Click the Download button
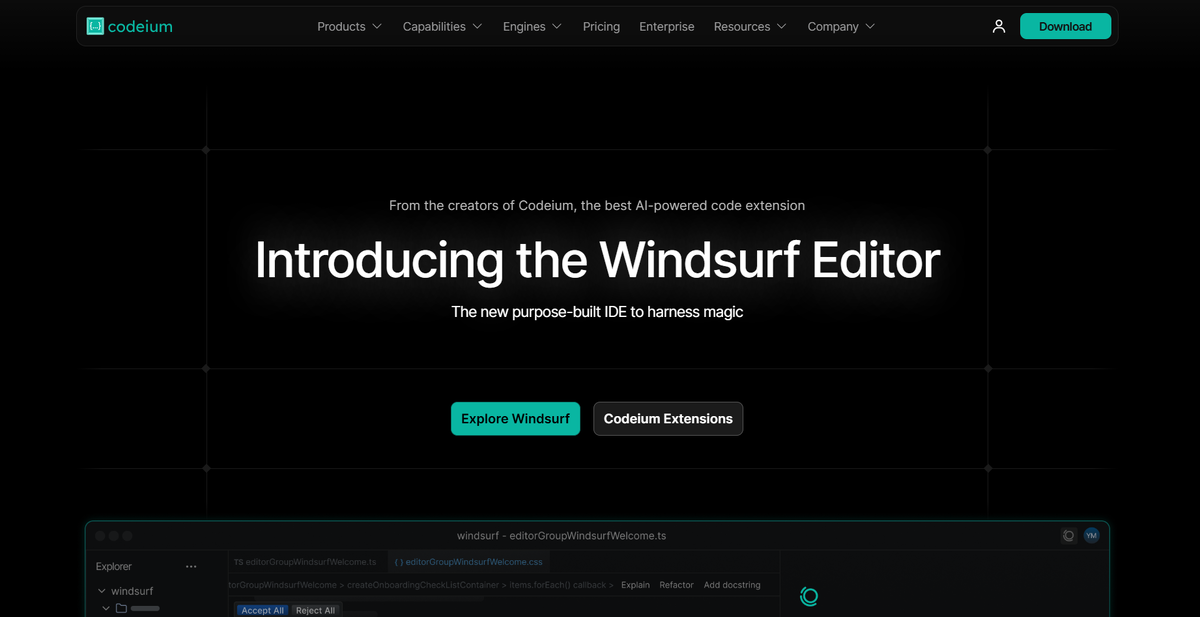The width and height of the screenshot is (1200, 617). coord(1065,27)
